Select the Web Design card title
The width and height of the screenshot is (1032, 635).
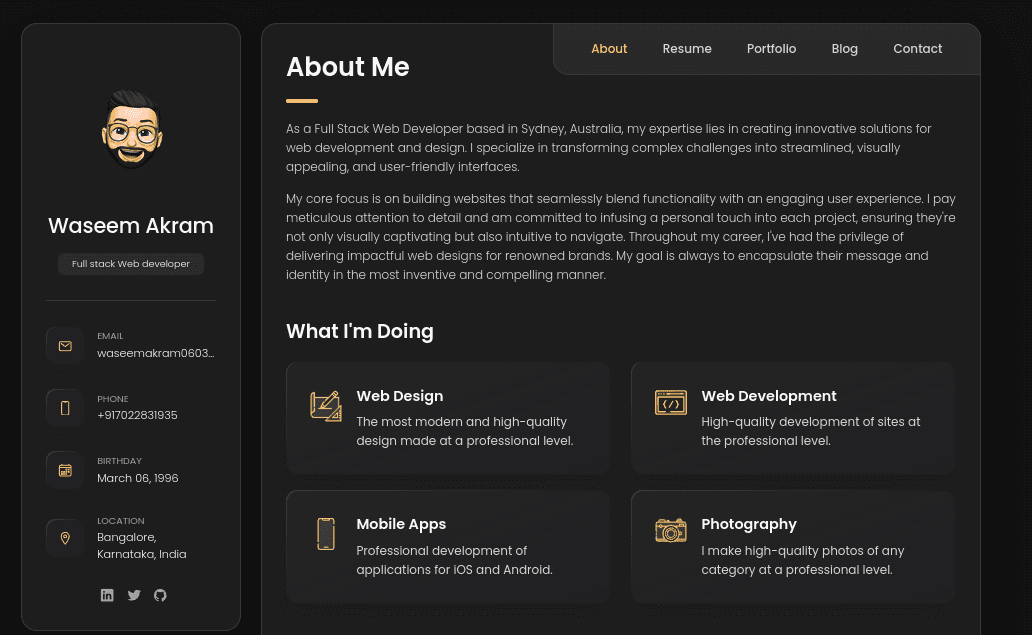point(400,396)
